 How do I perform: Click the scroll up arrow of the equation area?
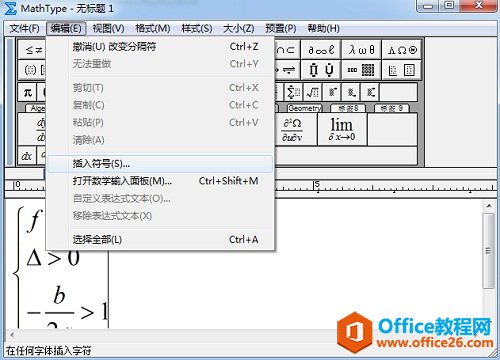point(489,206)
